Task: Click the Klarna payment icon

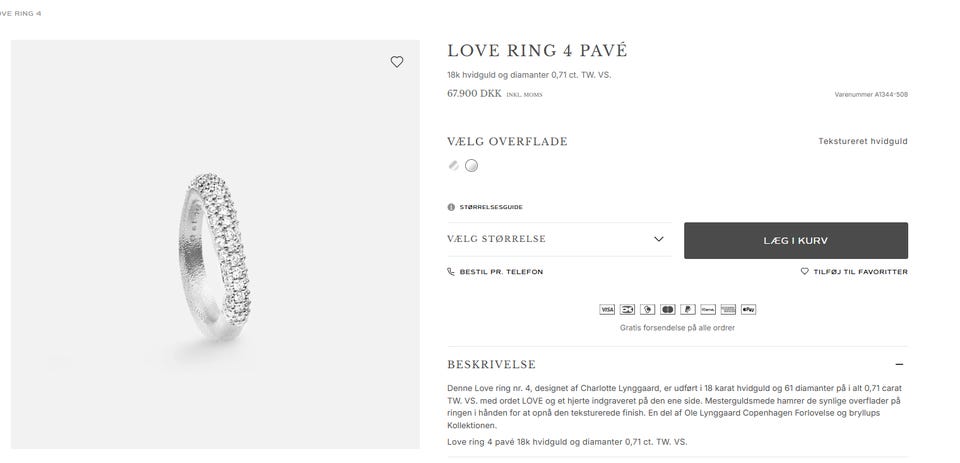Action: point(708,309)
